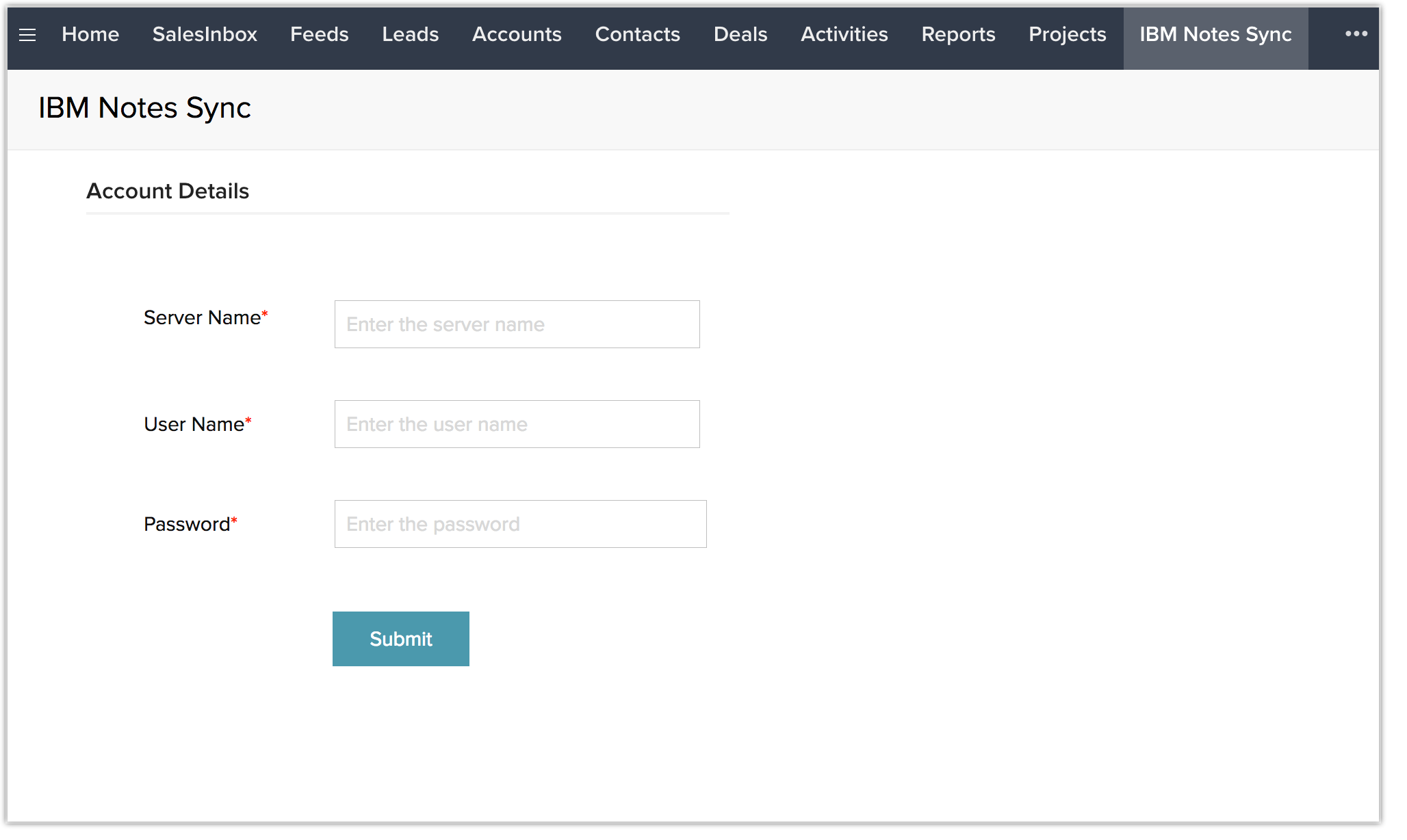Go to the Home tab

click(90, 35)
